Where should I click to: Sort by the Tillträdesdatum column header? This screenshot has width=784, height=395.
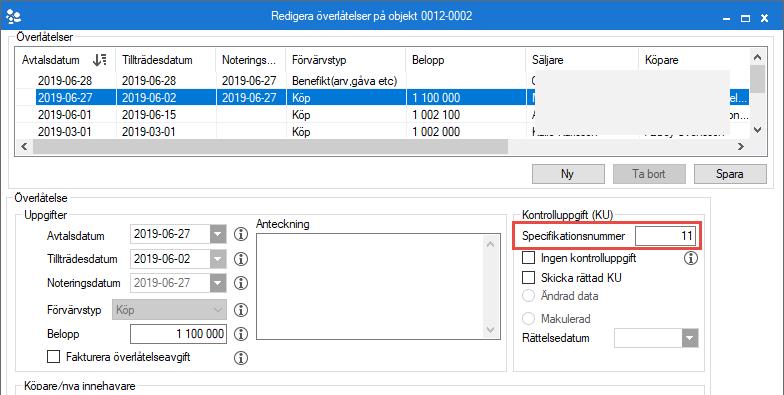166,60
